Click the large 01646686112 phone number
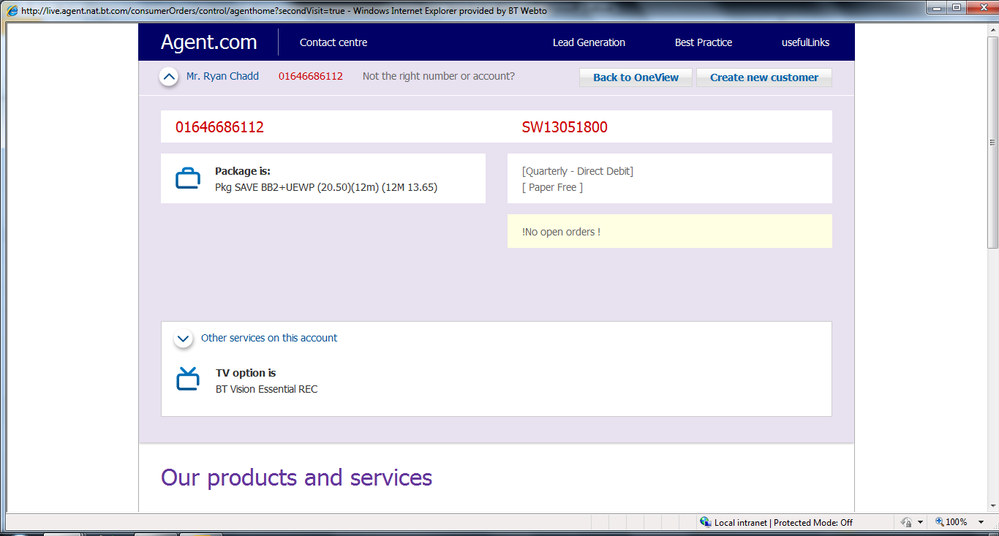Screen dimensions: 999x536 tap(219, 127)
